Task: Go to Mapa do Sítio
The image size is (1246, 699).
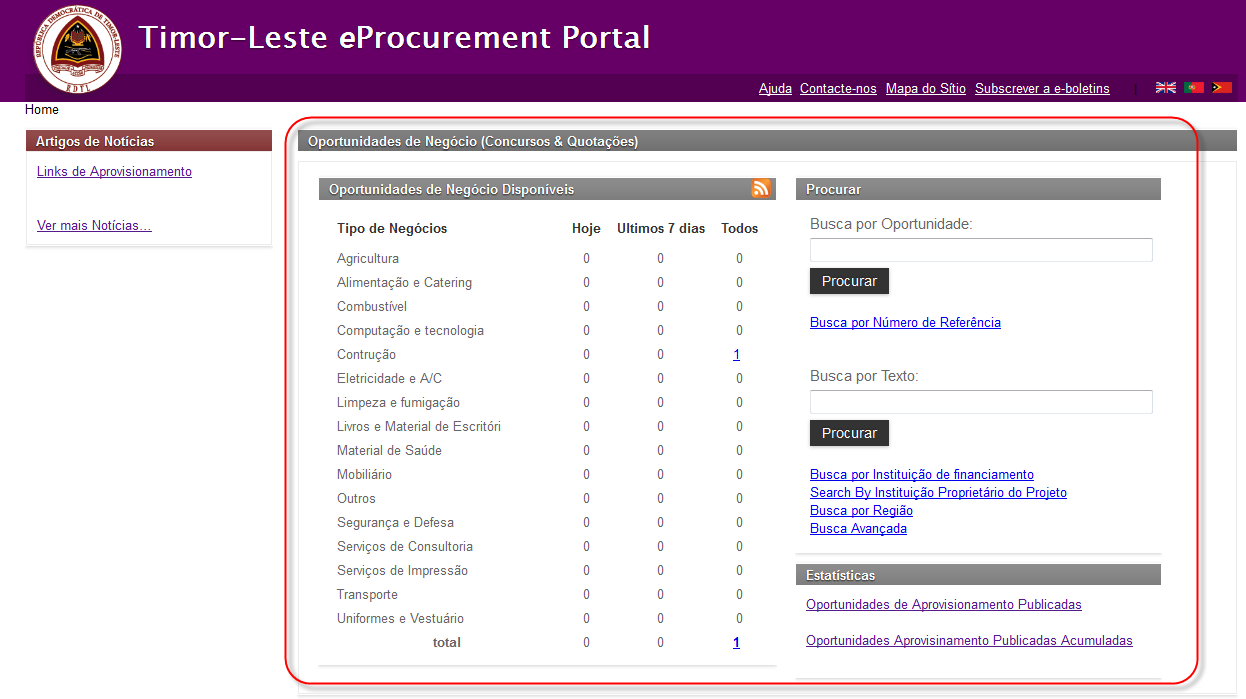Action: click(925, 88)
